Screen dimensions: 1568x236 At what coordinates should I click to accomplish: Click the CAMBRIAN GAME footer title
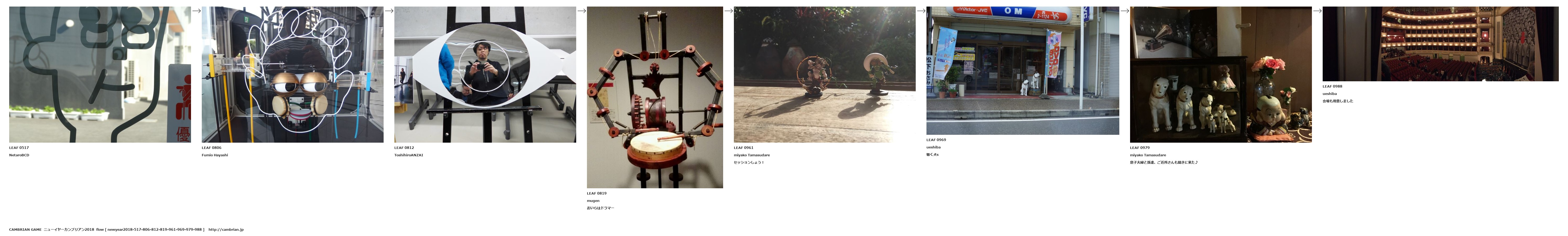click(x=25, y=229)
